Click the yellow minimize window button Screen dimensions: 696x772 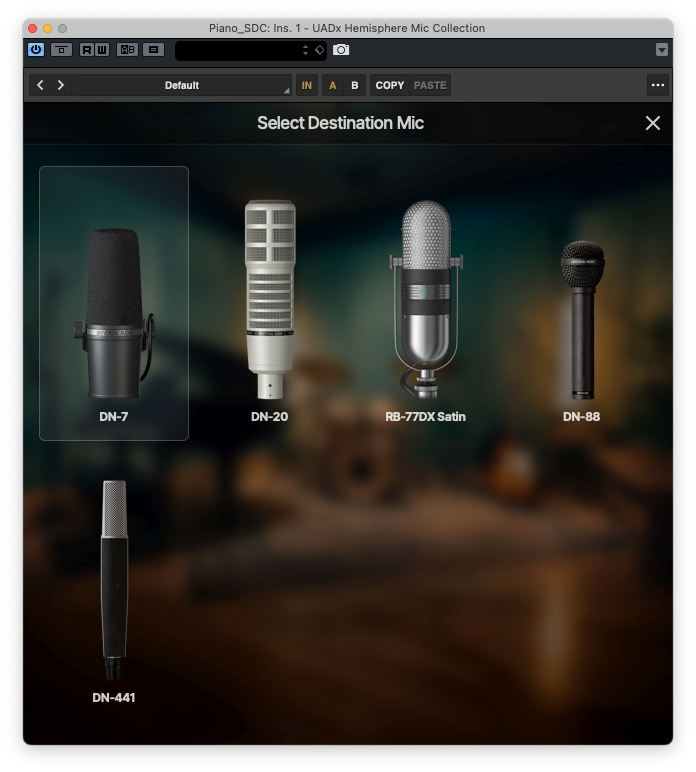click(47, 28)
